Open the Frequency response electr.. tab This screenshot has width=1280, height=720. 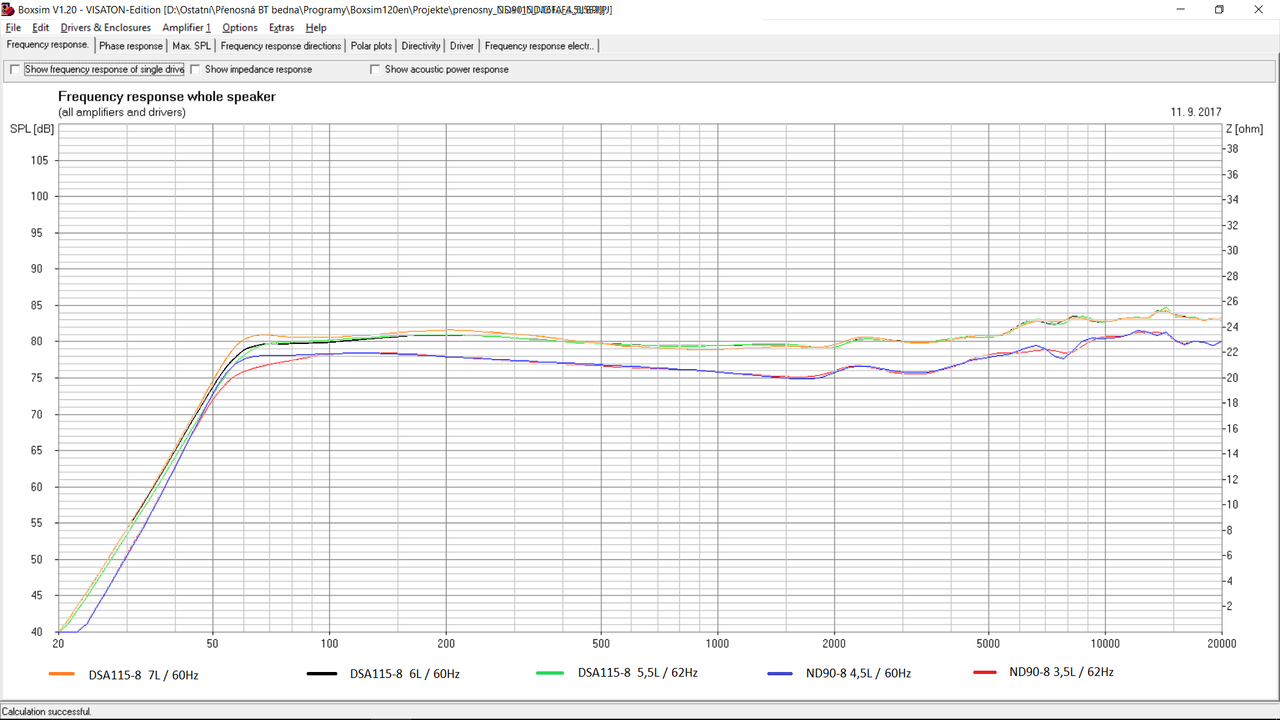[x=539, y=46]
